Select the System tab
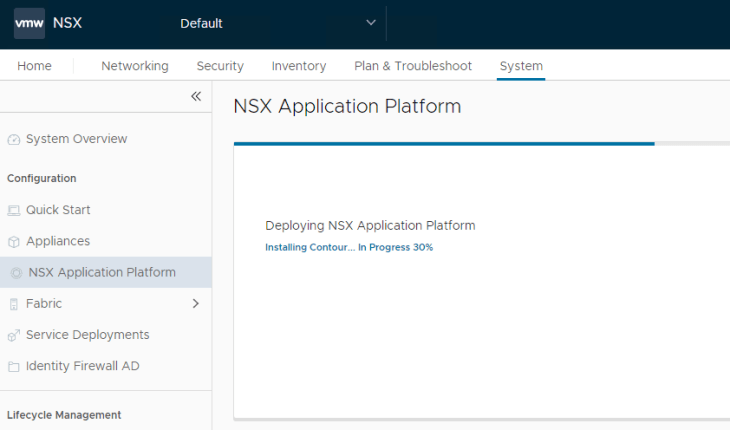 point(521,66)
